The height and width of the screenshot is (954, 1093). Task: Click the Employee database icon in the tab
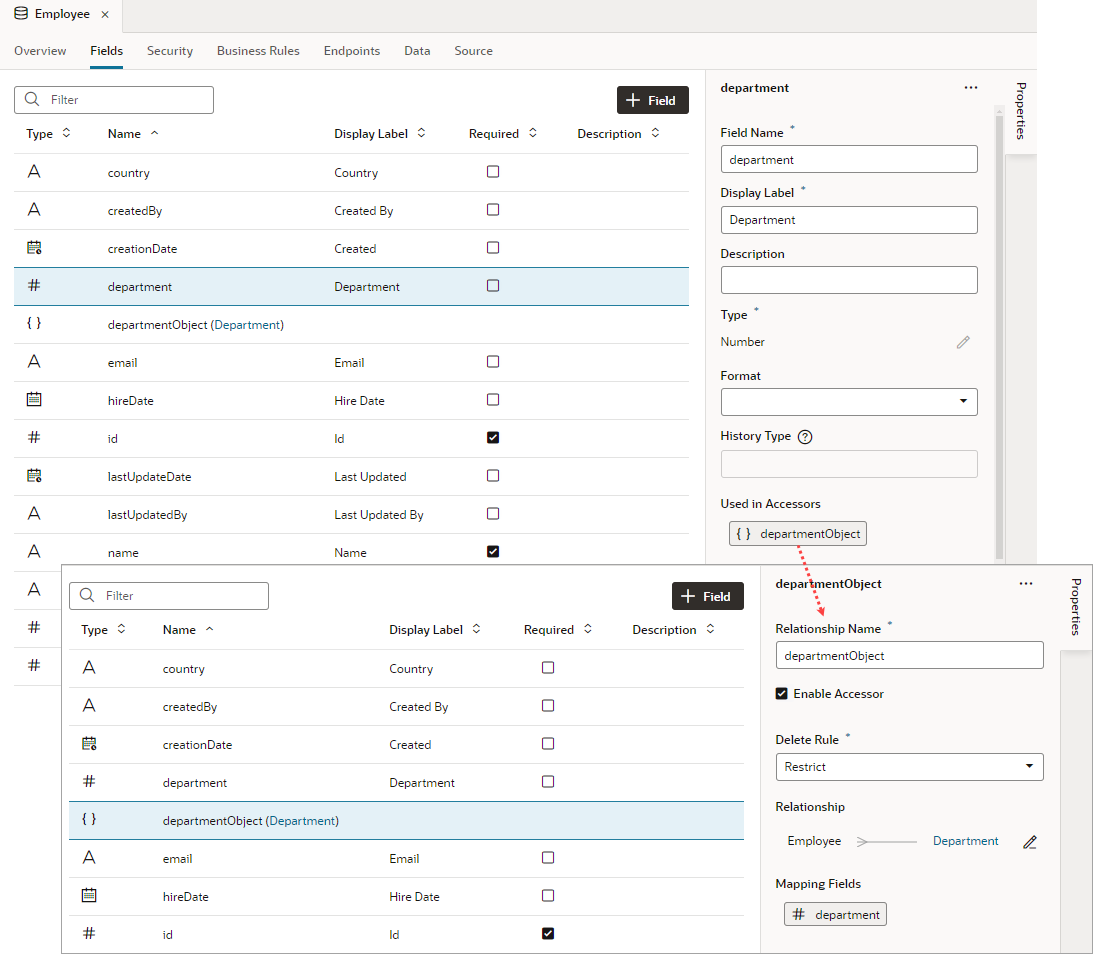21,14
